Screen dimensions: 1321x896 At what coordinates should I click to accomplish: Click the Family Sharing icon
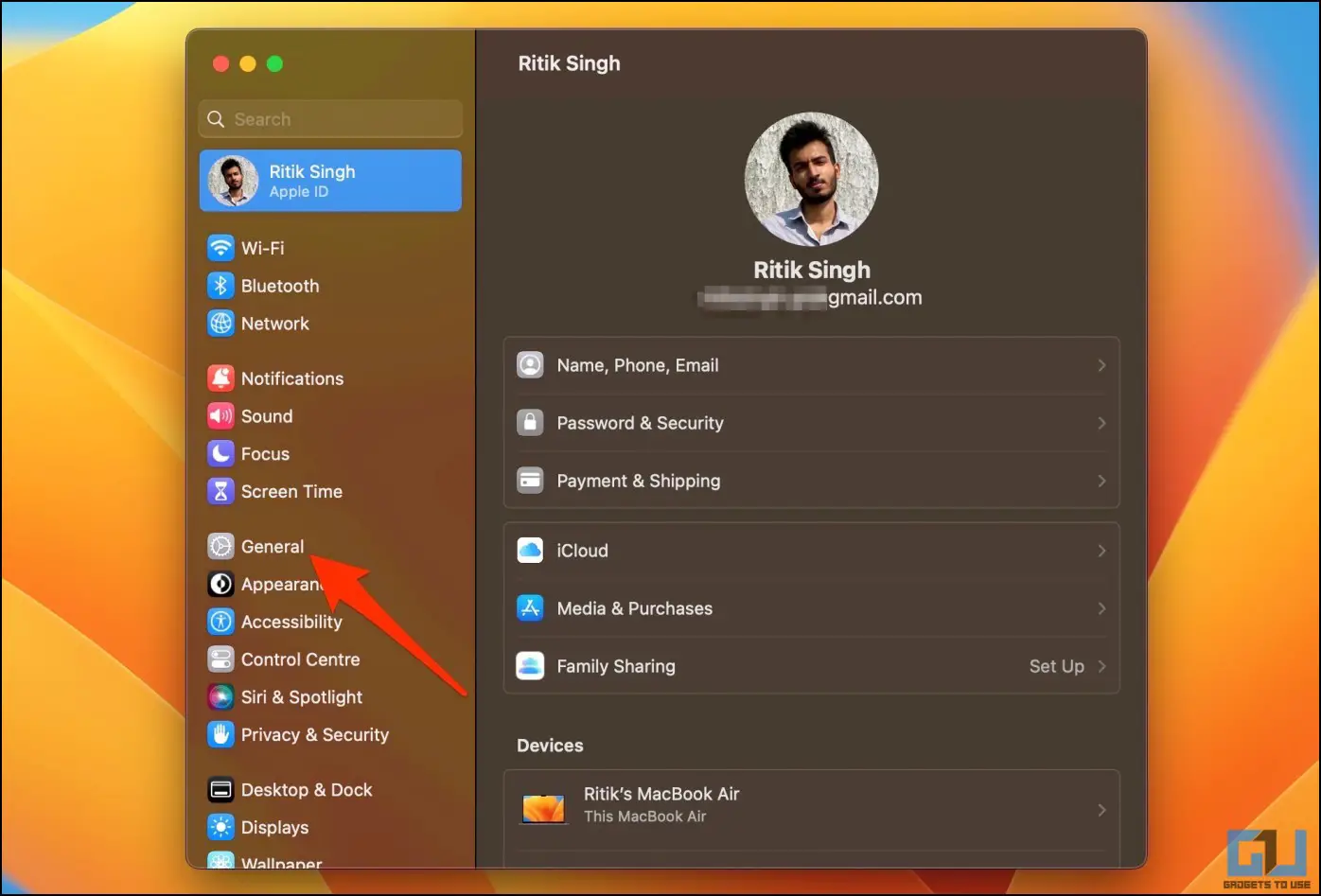pyautogui.click(x=530, y=666)
